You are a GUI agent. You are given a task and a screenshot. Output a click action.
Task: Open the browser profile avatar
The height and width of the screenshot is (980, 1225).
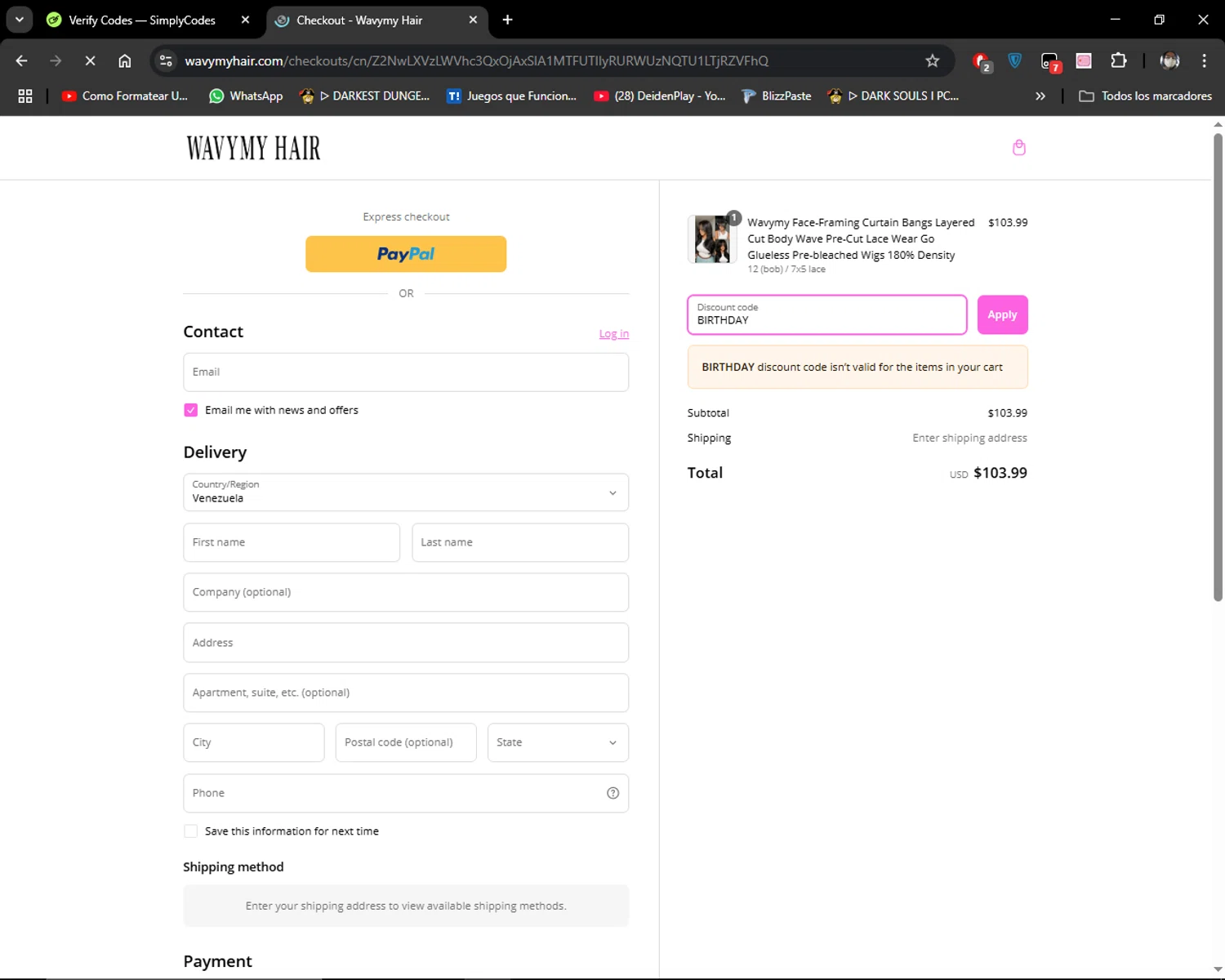coord(1169,60)
